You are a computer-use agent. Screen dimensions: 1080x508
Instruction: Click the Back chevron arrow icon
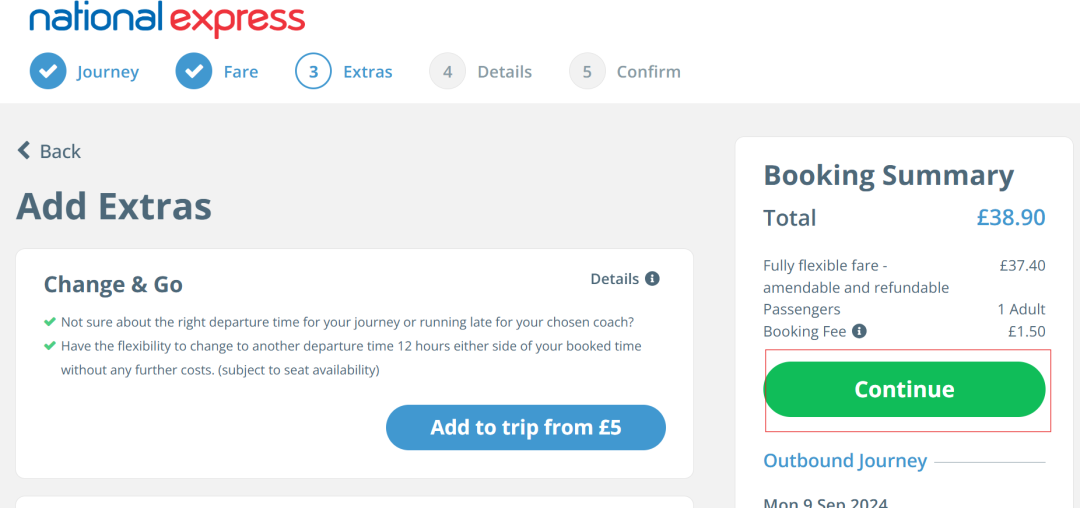coord(24,151)
